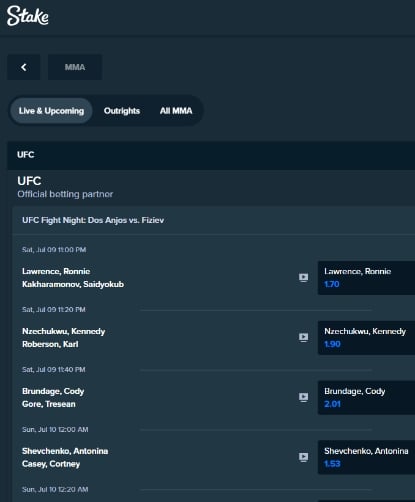The image size is (415, 502).
Task: Open the Shevchenko, Antonina fight listing
Action: [x=65, y=451]
